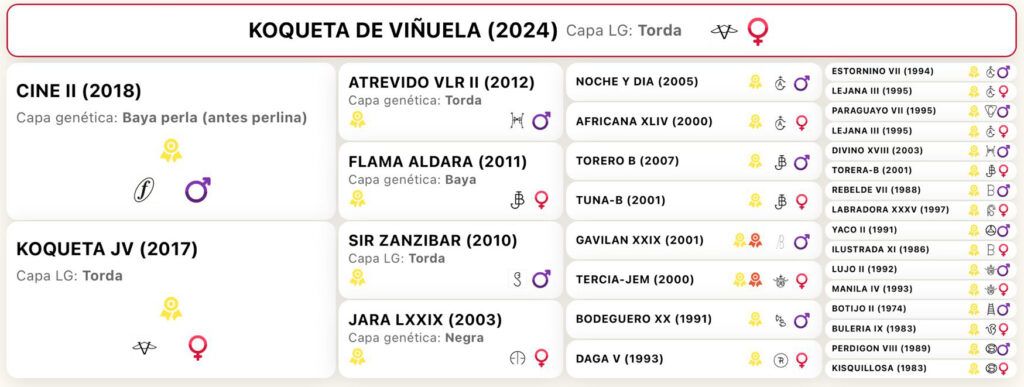Select KISQUILLOSA (1983) in last generation
This screenshot has height=387, width=1024.
coord(921,368)
